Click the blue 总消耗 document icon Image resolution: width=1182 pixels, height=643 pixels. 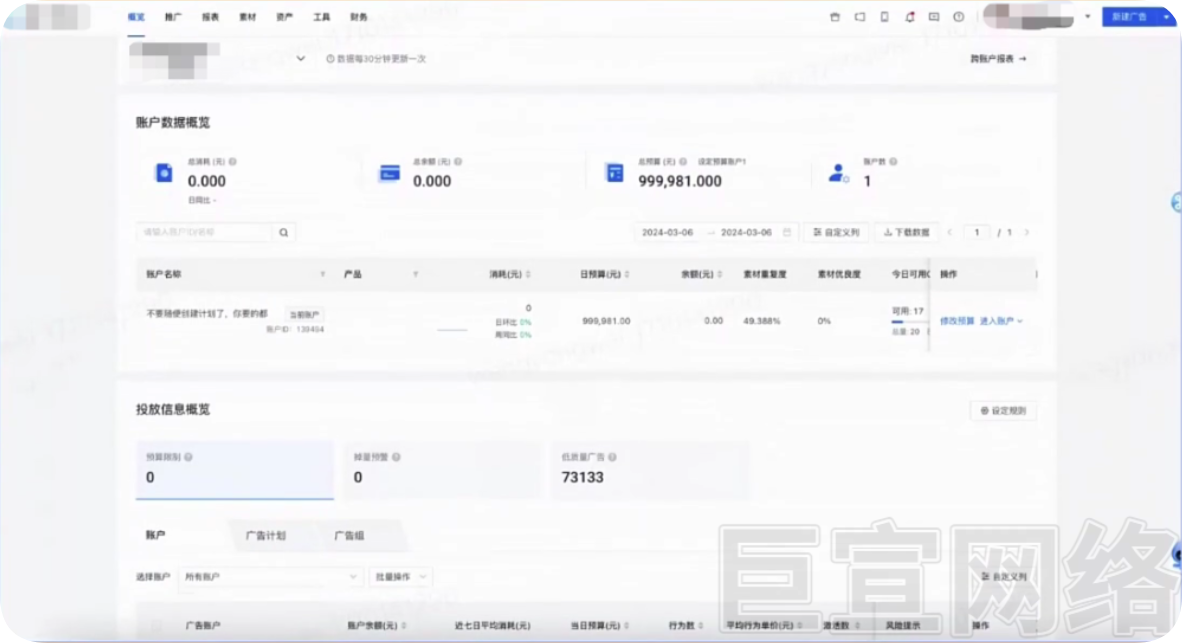[164, 173]
